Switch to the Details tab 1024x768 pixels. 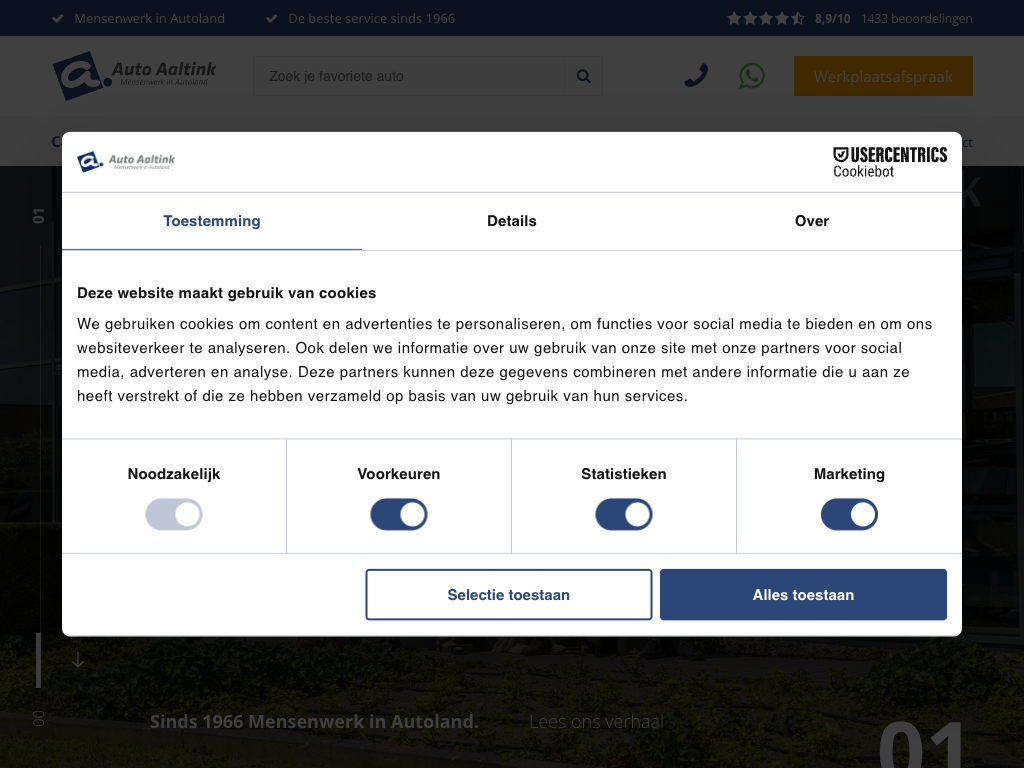pos(512,221)
